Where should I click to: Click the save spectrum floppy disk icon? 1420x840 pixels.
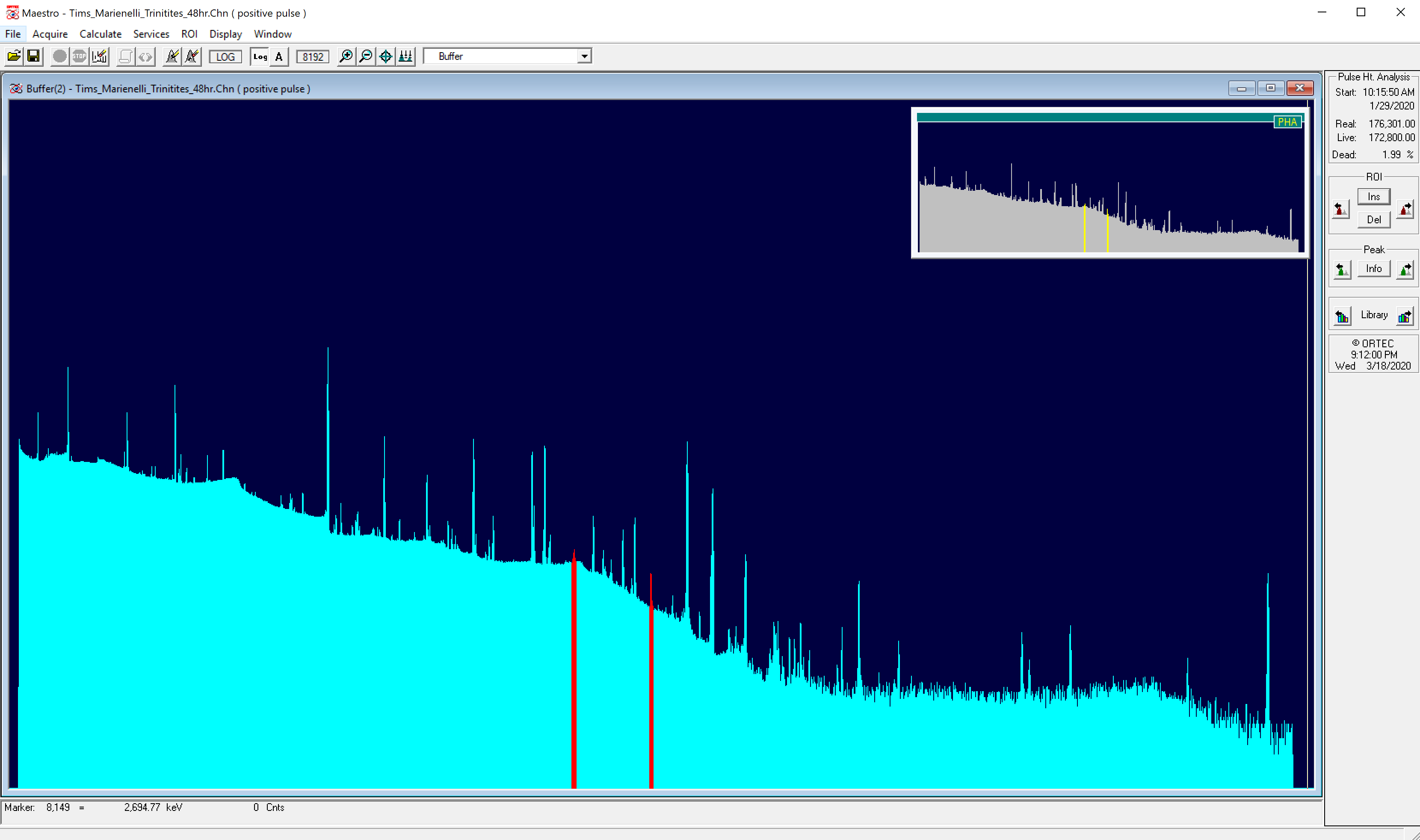[x=33, y=56]
